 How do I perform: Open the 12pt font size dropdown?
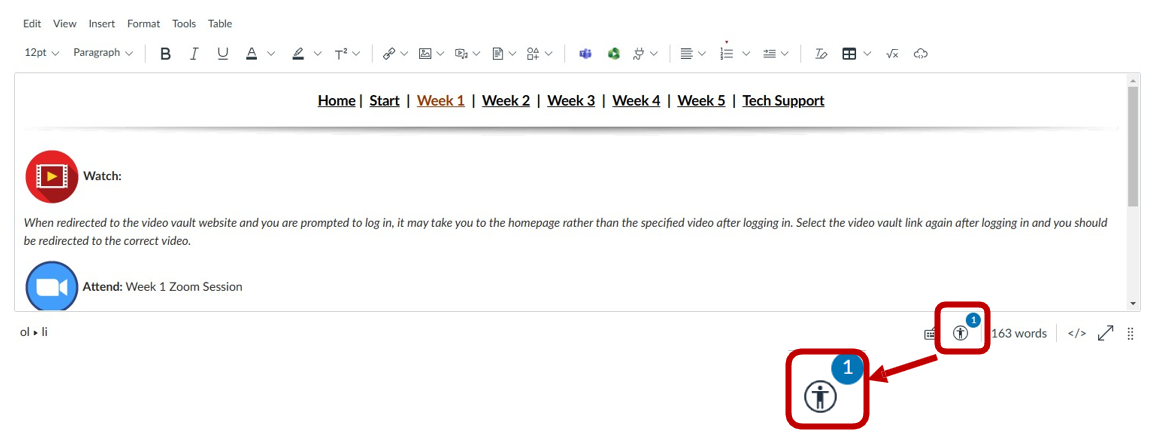coord(42,53)
